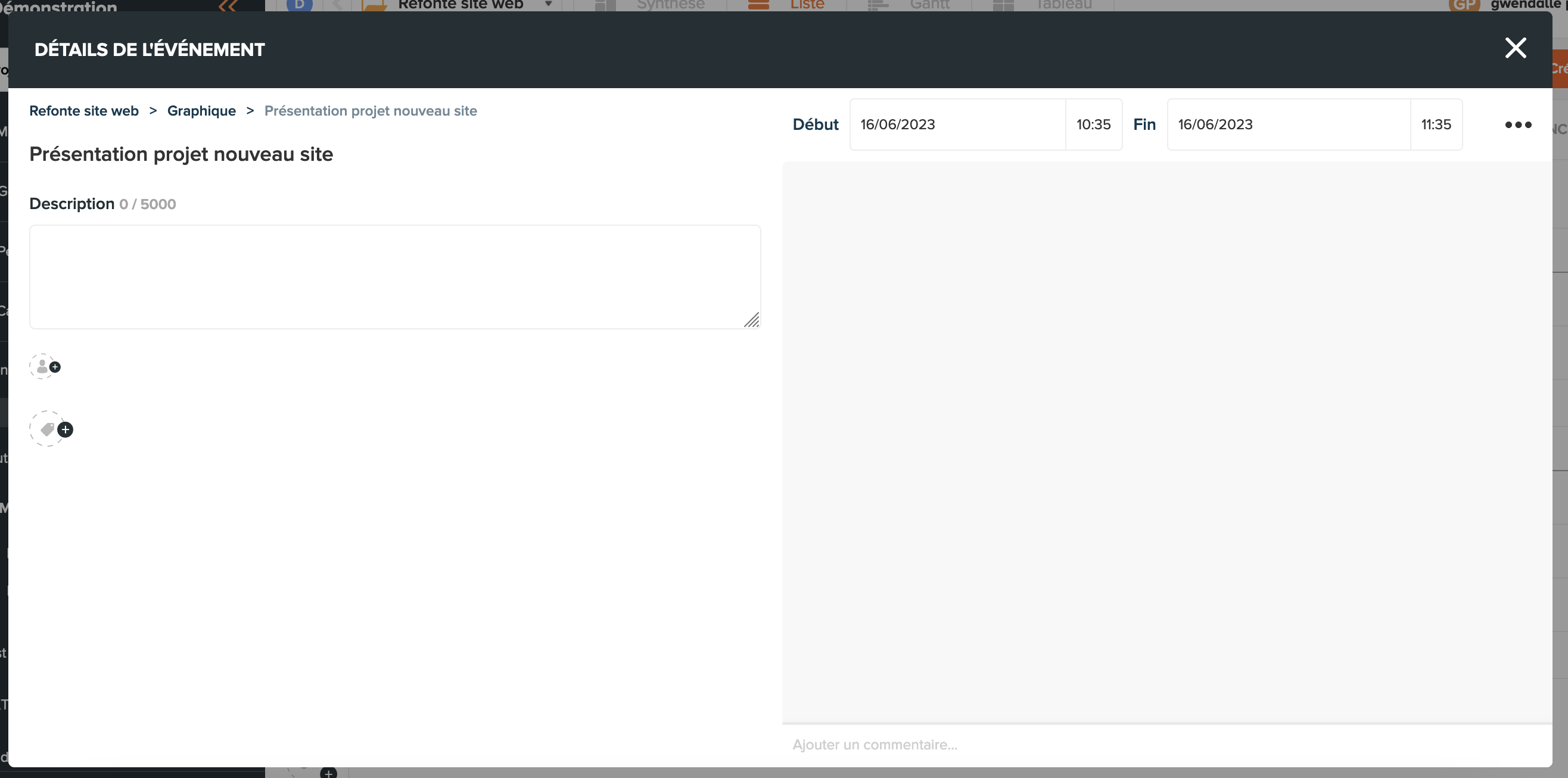Click the D workspace avatar in the header
The width and height of the screenshot is (1568, 778).
point(300,5)
